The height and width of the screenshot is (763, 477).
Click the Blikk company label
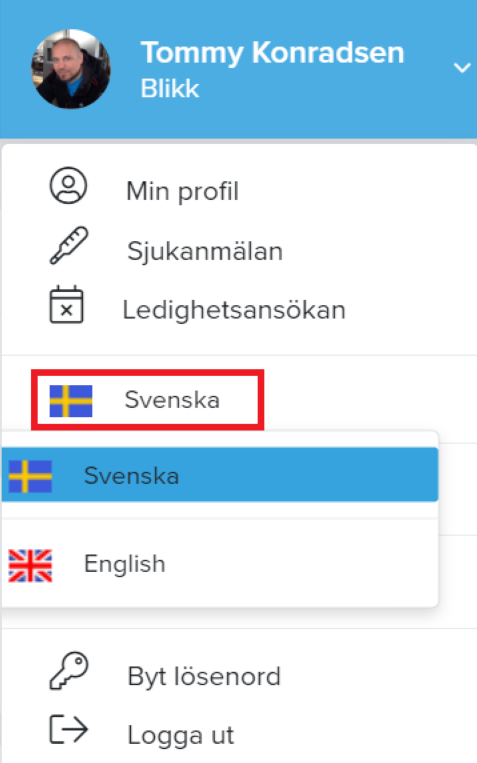[170, 89]
